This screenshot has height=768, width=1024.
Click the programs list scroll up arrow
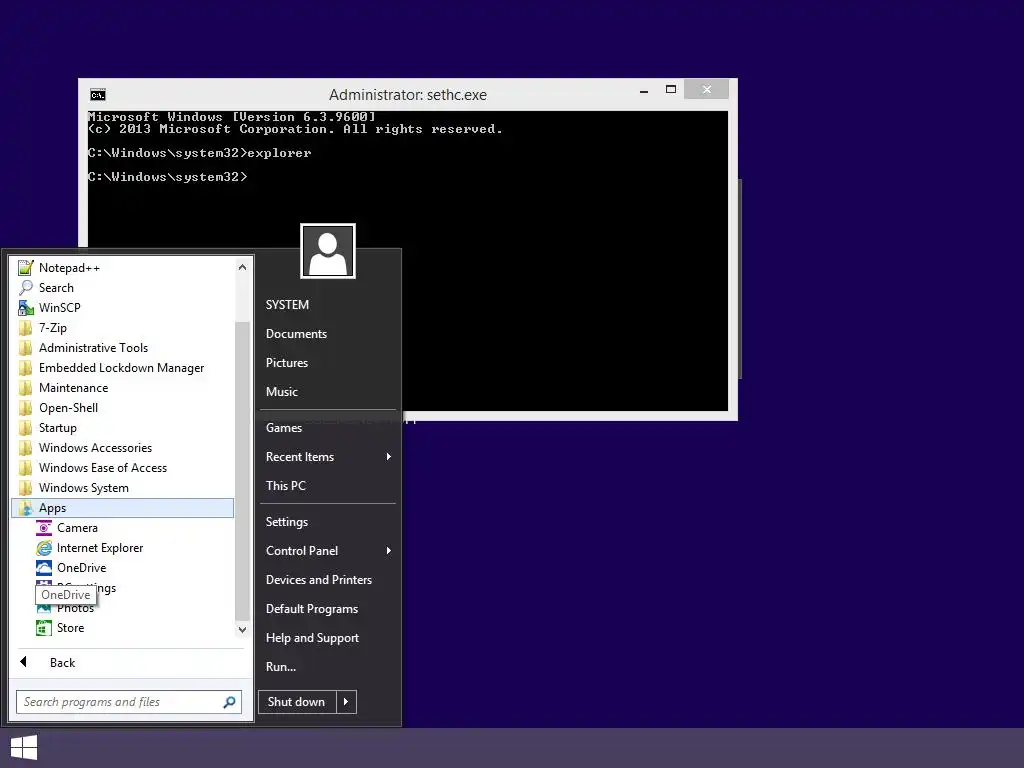[x=242, y=267]
